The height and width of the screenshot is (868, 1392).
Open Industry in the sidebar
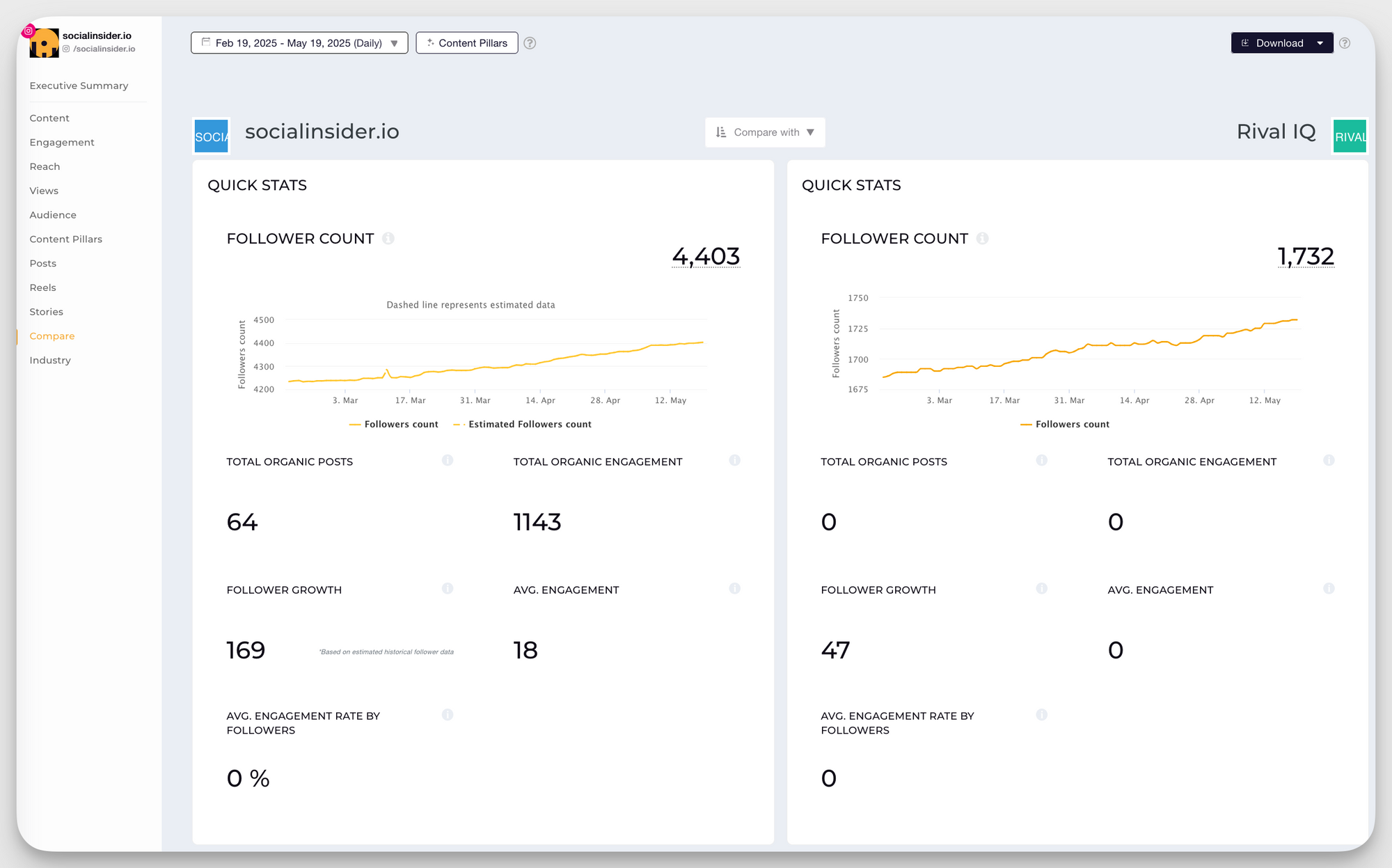[x=50, y=360]
